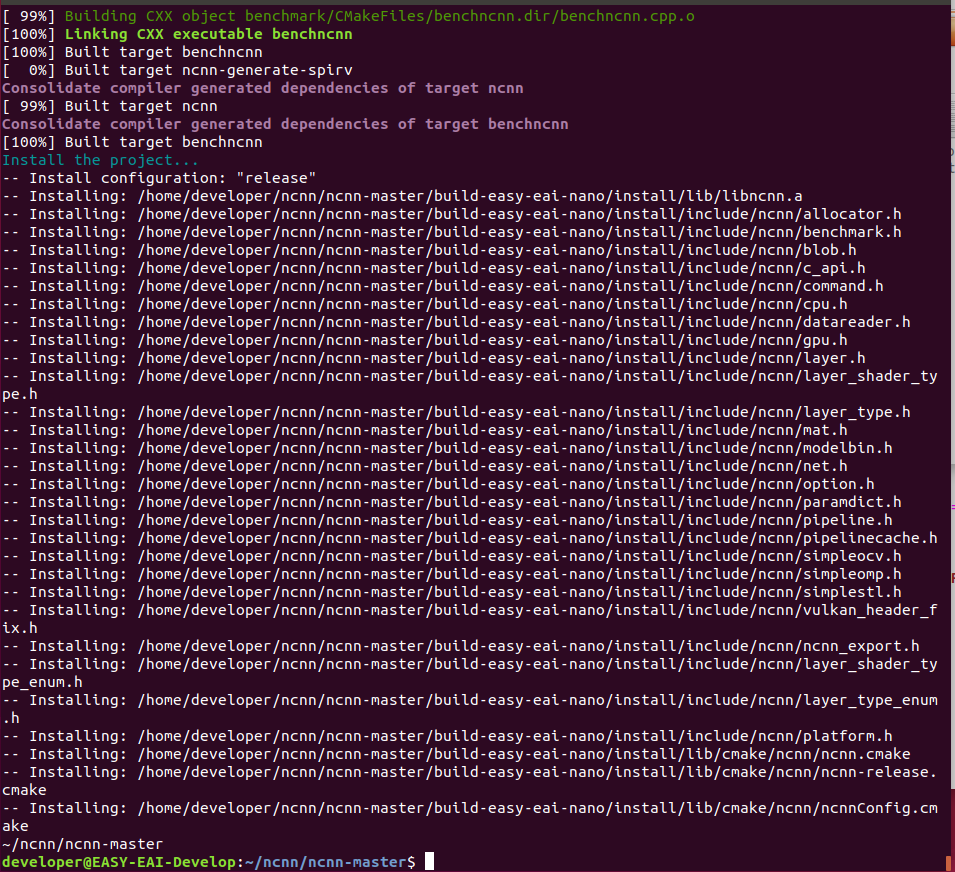This screenshot has width=955, height=872.
Task: Click the 'Building CXX object benchmark' line
Action: click(348, 16)
